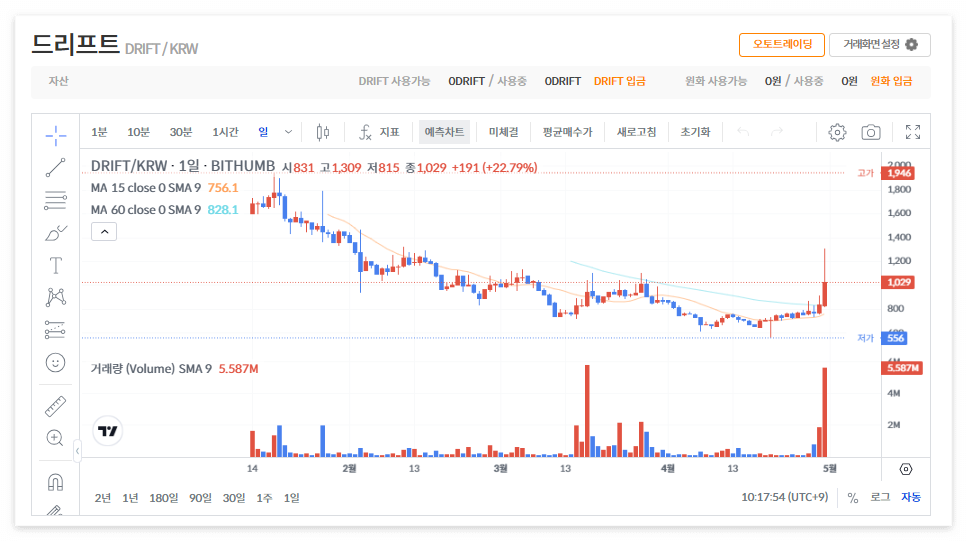Open chart settings gear in toolbar
The image size is (967, 541).
pos(837,132)
